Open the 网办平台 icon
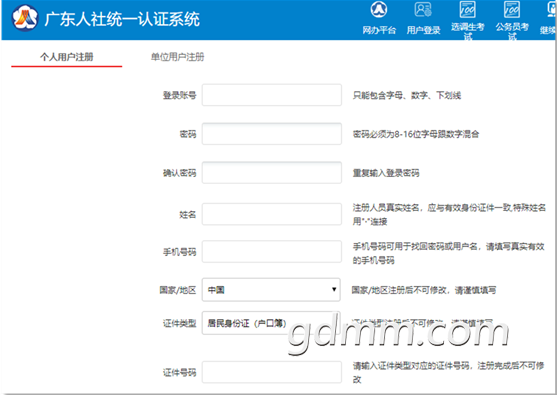557x395 pixels. [x=379, y=10]
